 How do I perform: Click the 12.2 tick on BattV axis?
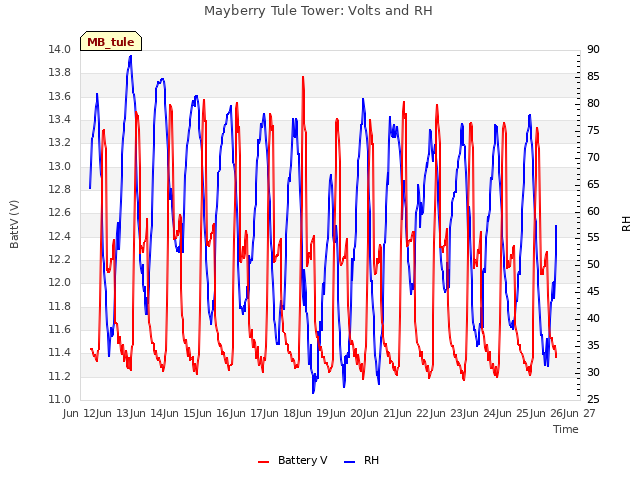tap(60, 260)
